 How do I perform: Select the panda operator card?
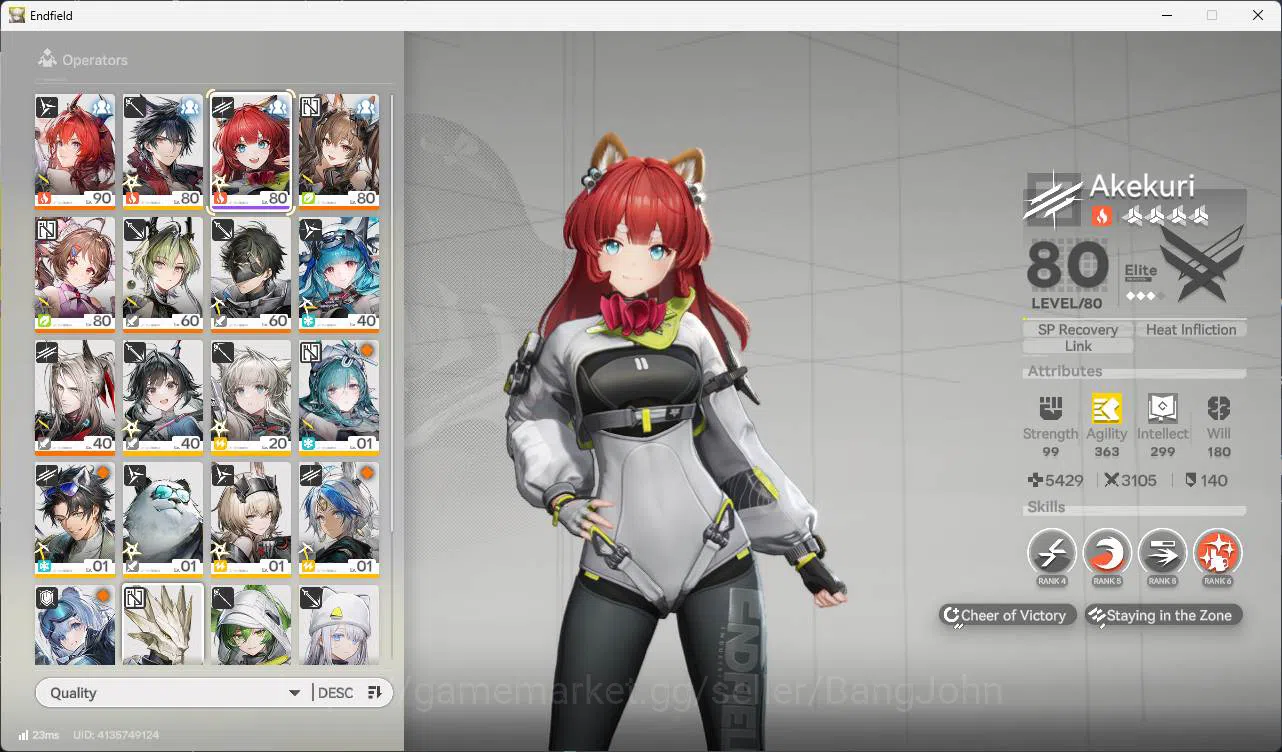pos(163,520)
